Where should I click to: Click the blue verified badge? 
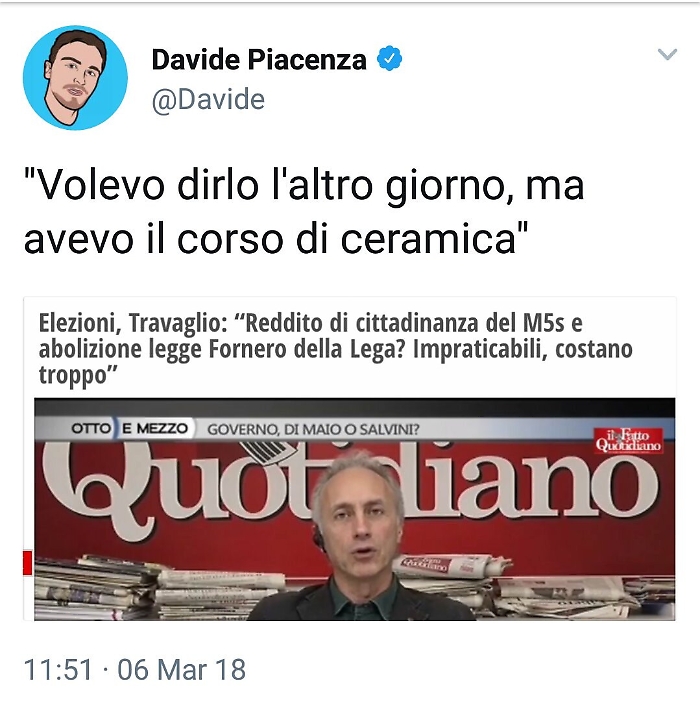(x=389, y=58)
